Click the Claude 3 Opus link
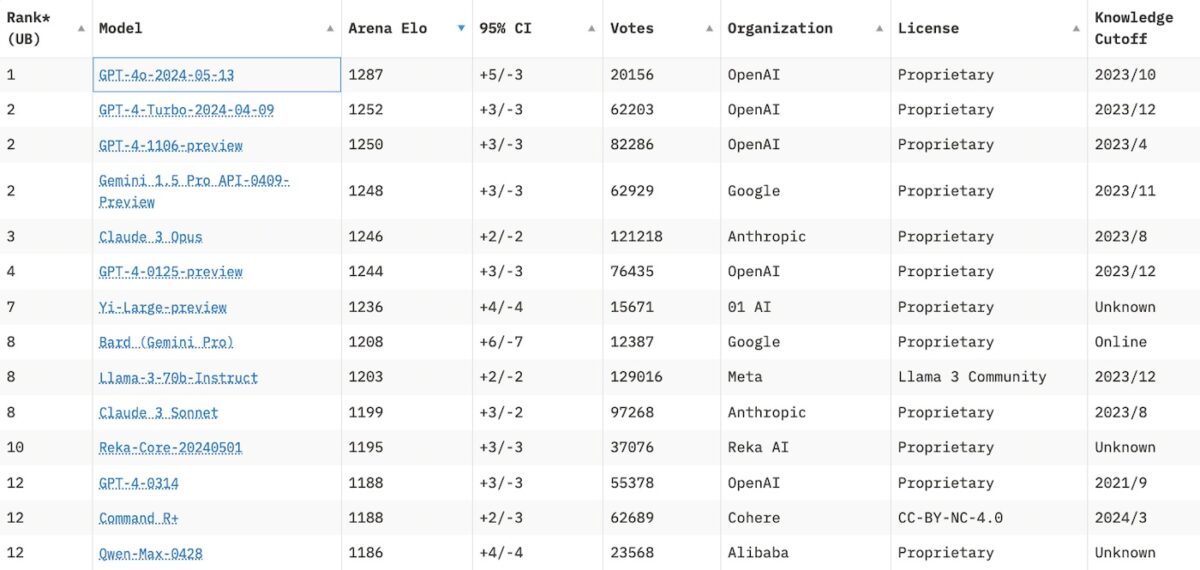The width and height of the screenshot is (1200, 570). 150,237
